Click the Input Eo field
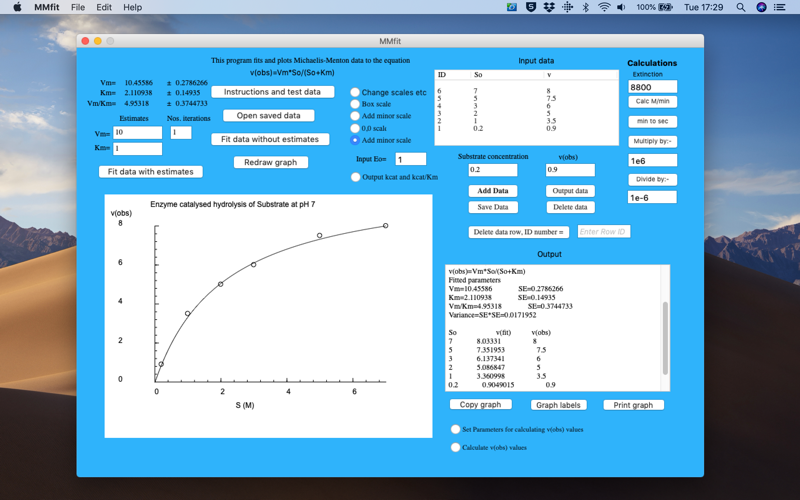This screenshot has width=800, height=500. pyautogui.click(x=411, y=159)
